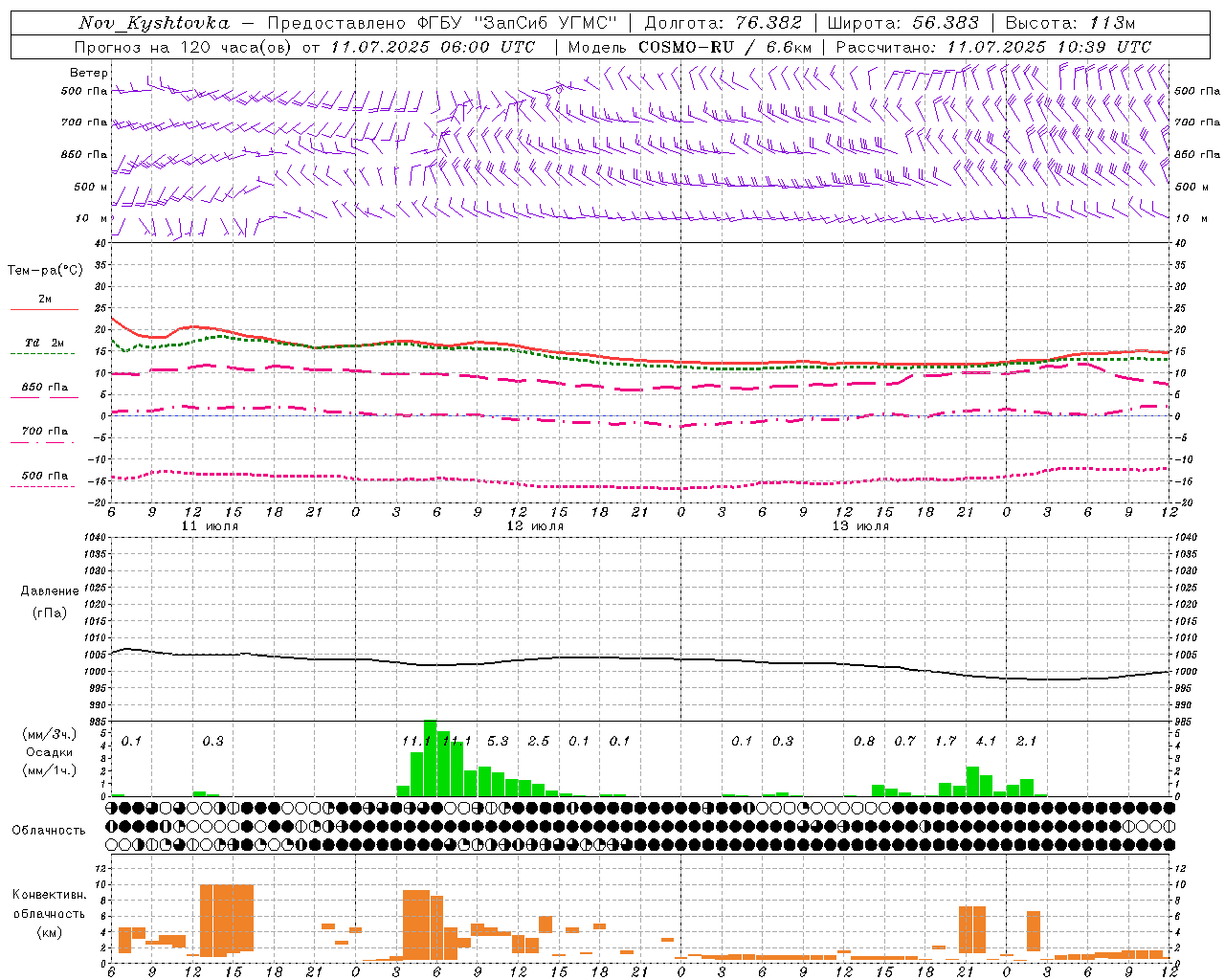This screenshot has width=1225, height=980.
Task: Select the precipitation amount 0.8
Action: 864,741
